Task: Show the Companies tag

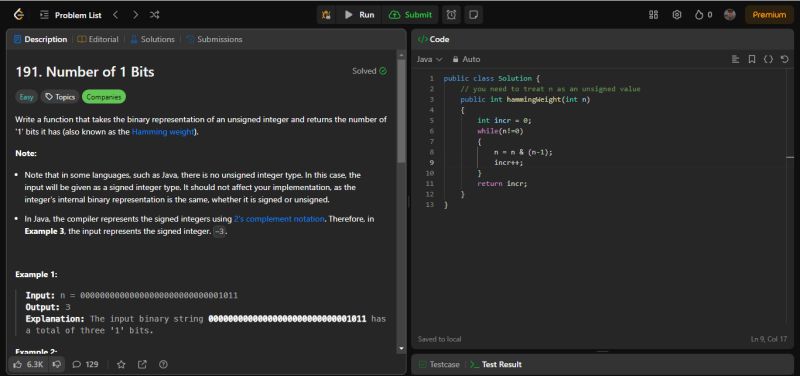Action: point(104,97)
